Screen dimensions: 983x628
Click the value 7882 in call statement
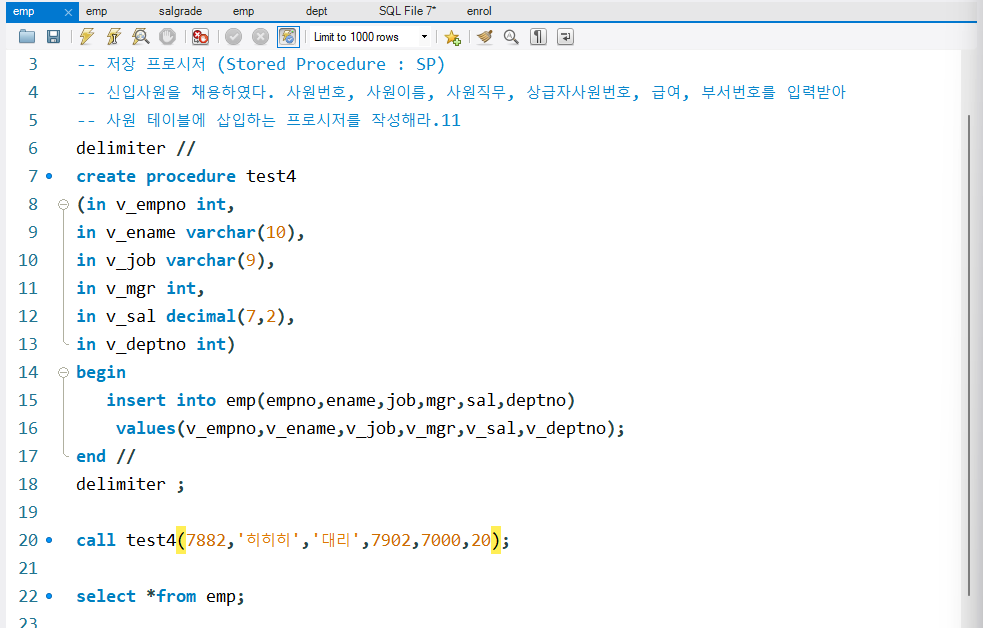pos(206,540)
